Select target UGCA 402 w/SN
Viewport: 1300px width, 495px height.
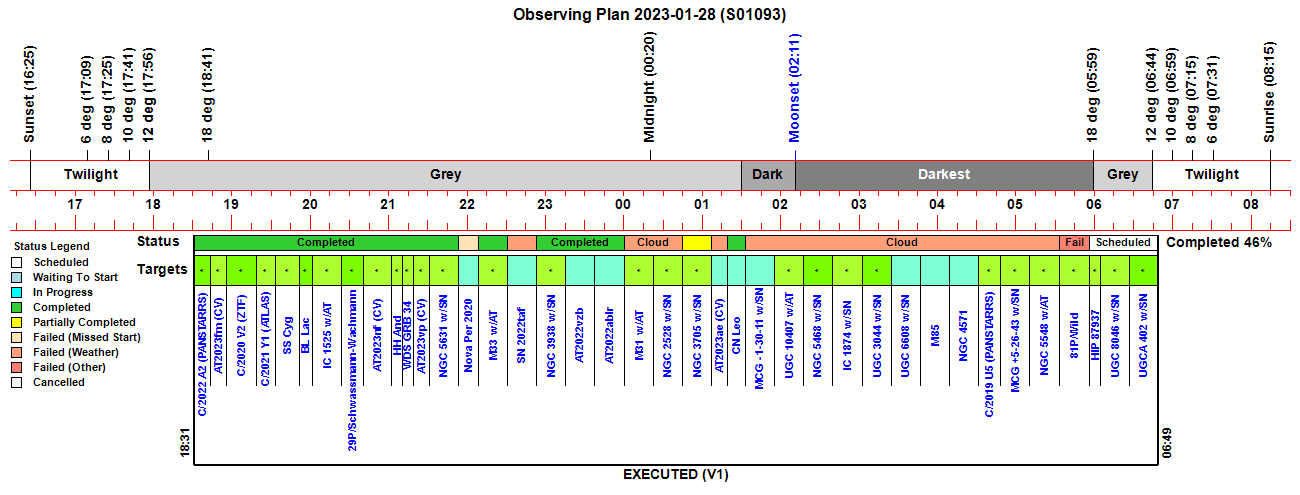click(x=1143, y=333)
